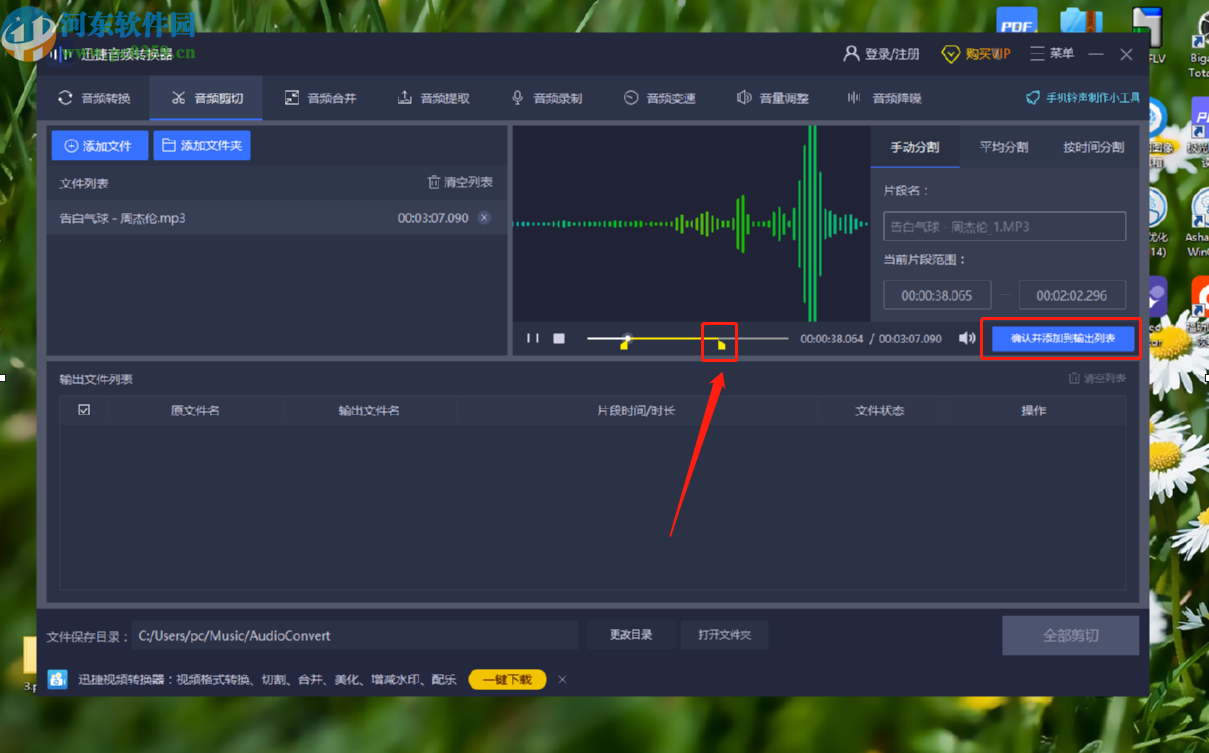This screenshot has width=1209, height=753.
Task: Open the 音量调整 tab
Action: coord(772,98)
